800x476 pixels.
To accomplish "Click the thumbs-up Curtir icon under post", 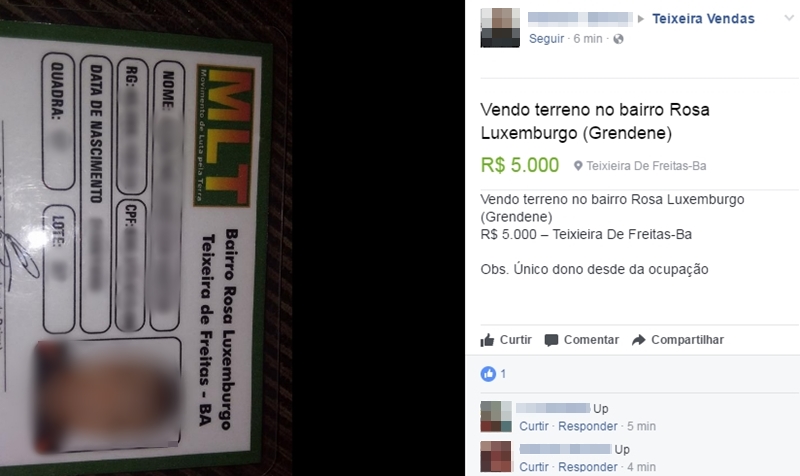I will point(487,340).
